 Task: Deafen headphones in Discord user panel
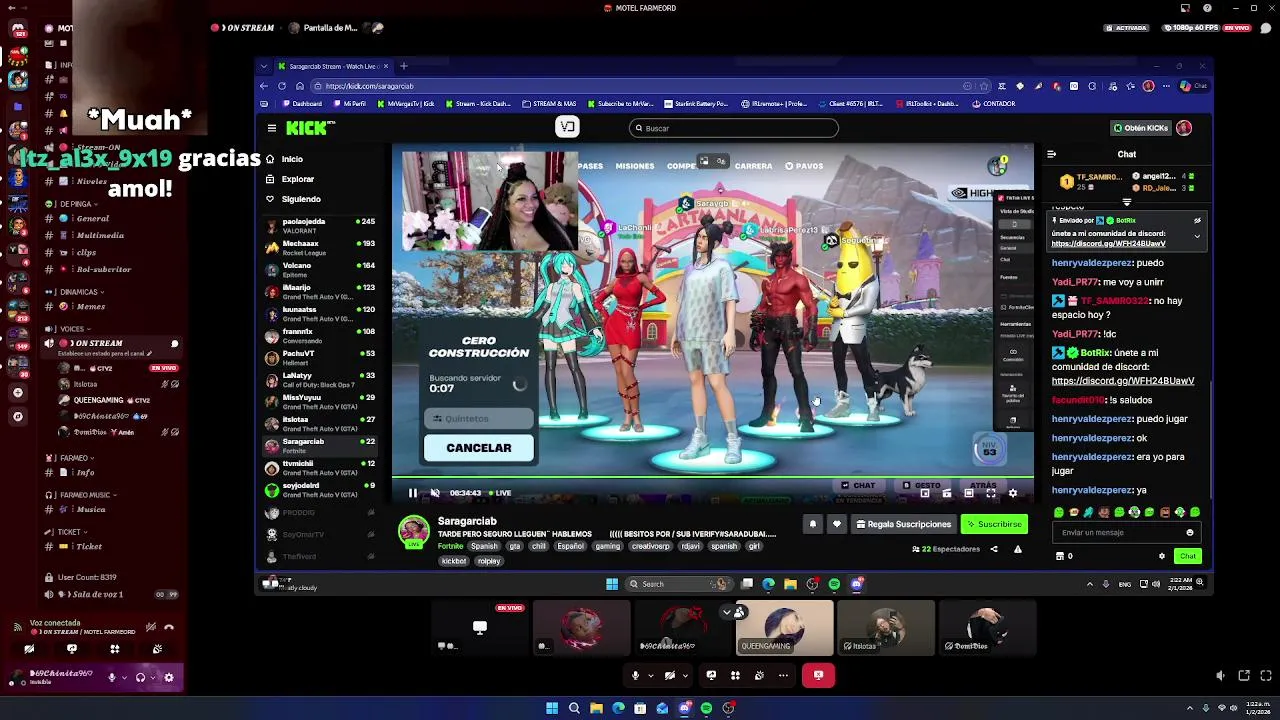coord(140,677)
